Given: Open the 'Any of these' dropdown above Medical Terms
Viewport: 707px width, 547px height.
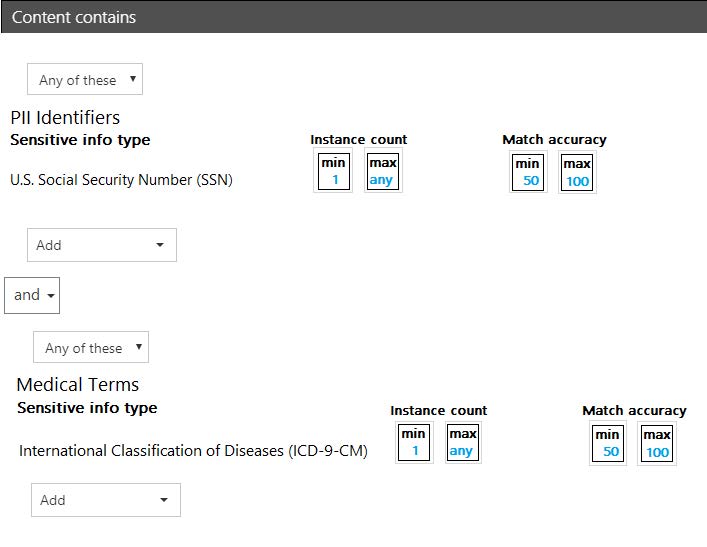Looking at the screenshot, I should (x=91, y=348).
